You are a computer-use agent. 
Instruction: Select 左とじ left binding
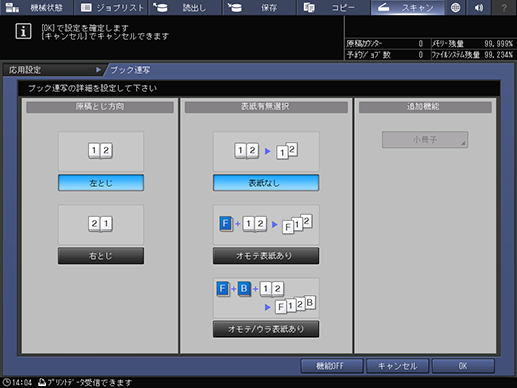point(101,183)
